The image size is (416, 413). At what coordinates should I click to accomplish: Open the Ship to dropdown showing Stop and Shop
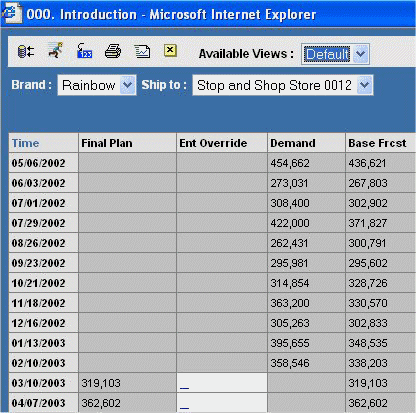coord(283,85)
